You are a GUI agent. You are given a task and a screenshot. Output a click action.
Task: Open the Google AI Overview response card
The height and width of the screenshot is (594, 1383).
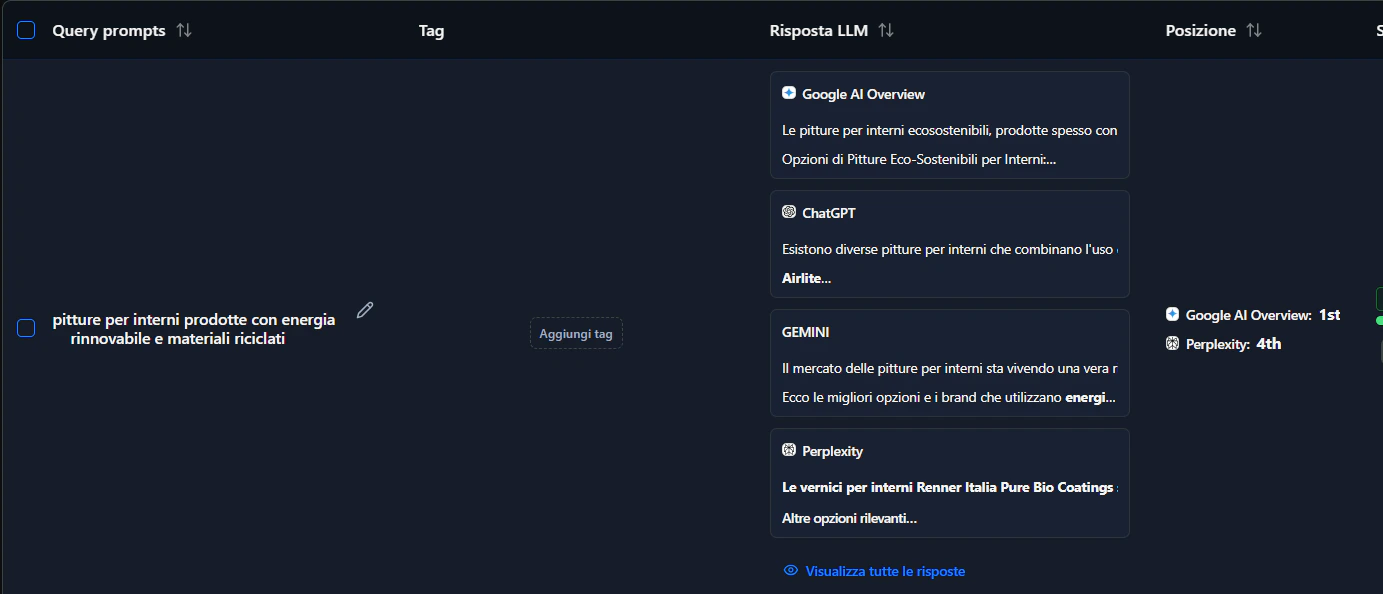click(950, 125)
